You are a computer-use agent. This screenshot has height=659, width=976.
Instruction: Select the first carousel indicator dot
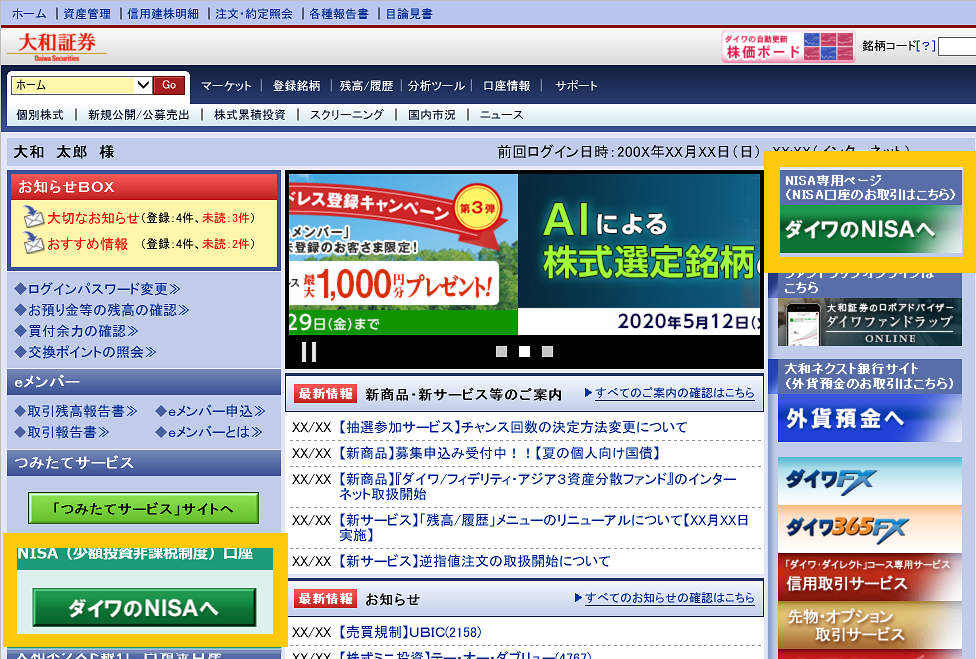(502, 351)
